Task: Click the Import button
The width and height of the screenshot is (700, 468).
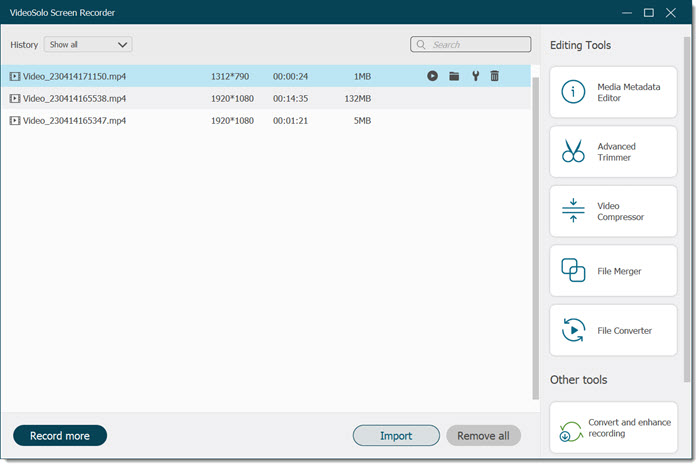Action: point(396,436)
